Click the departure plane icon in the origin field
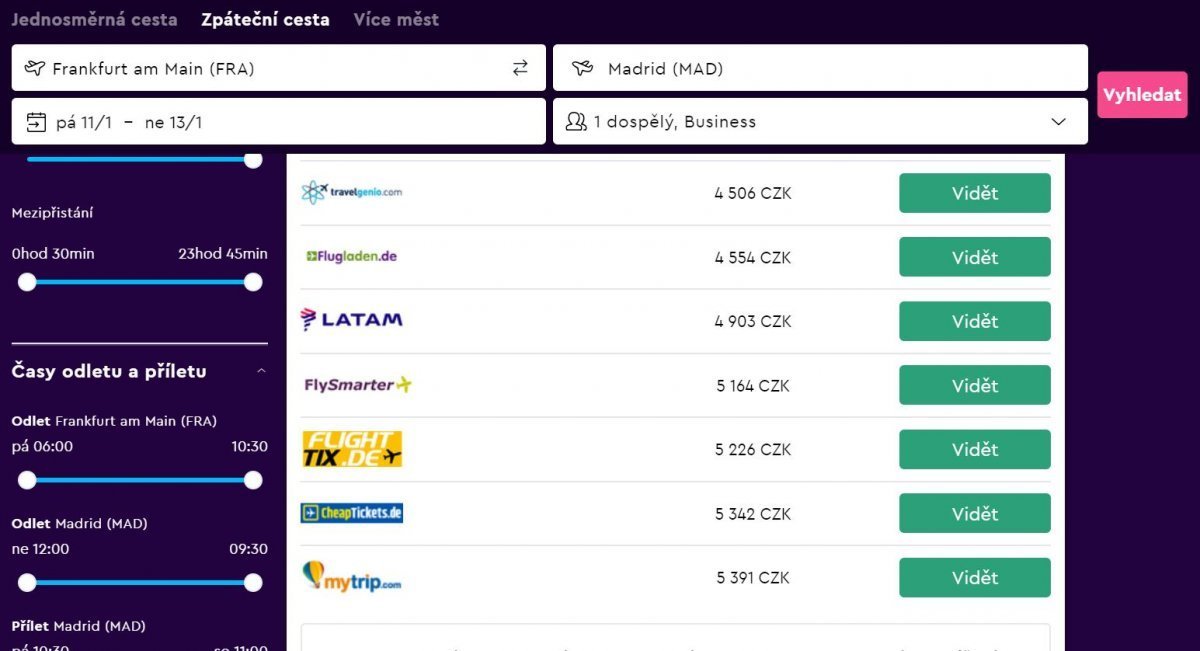The image size is (1200, 651). (x=36, y=68)
